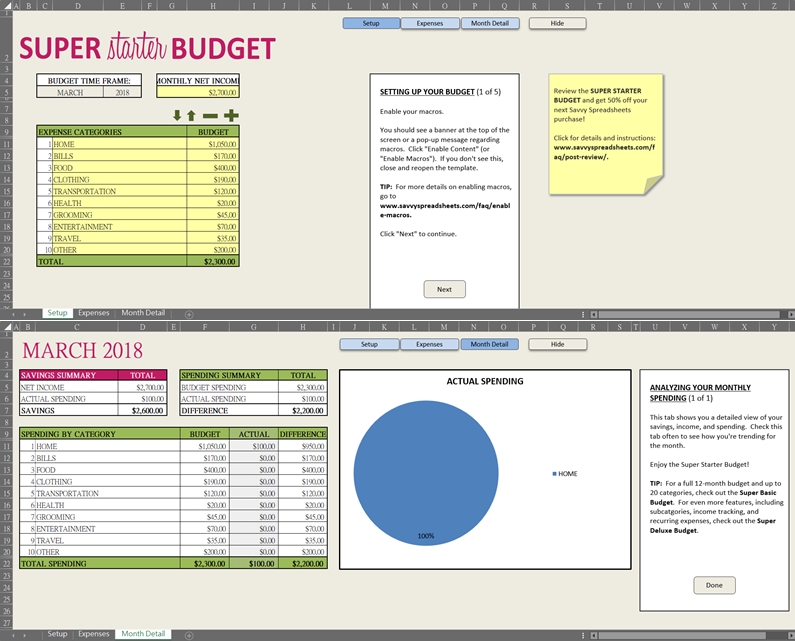The height and width of the screenshot is (641, 795).
Task: Select the 2018 budget year cell
Action: 122,92
